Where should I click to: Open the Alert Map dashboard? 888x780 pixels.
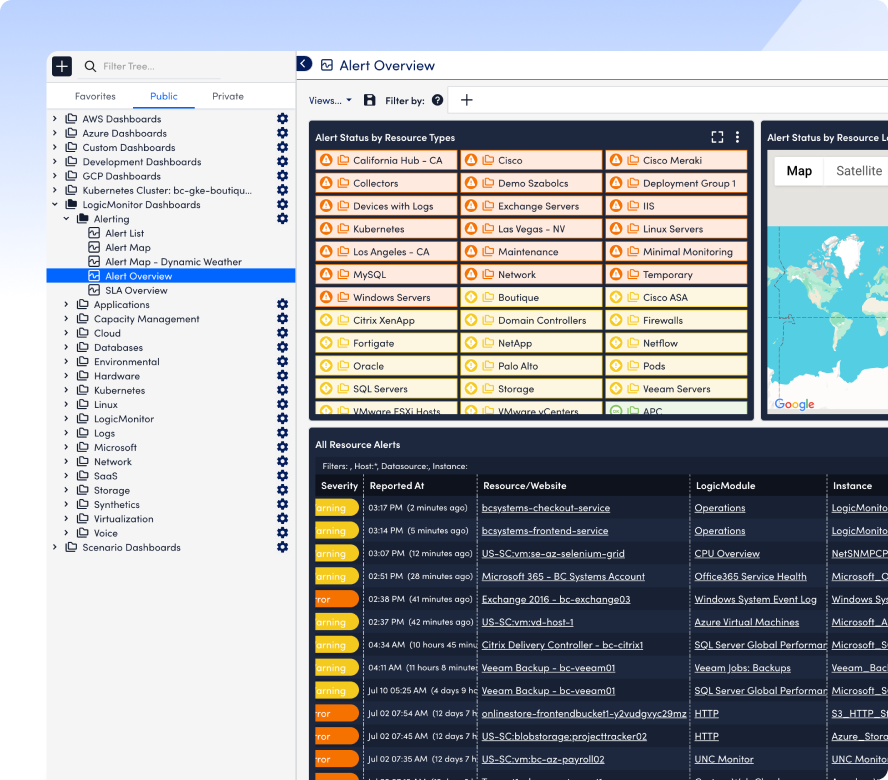coord(128,248)
